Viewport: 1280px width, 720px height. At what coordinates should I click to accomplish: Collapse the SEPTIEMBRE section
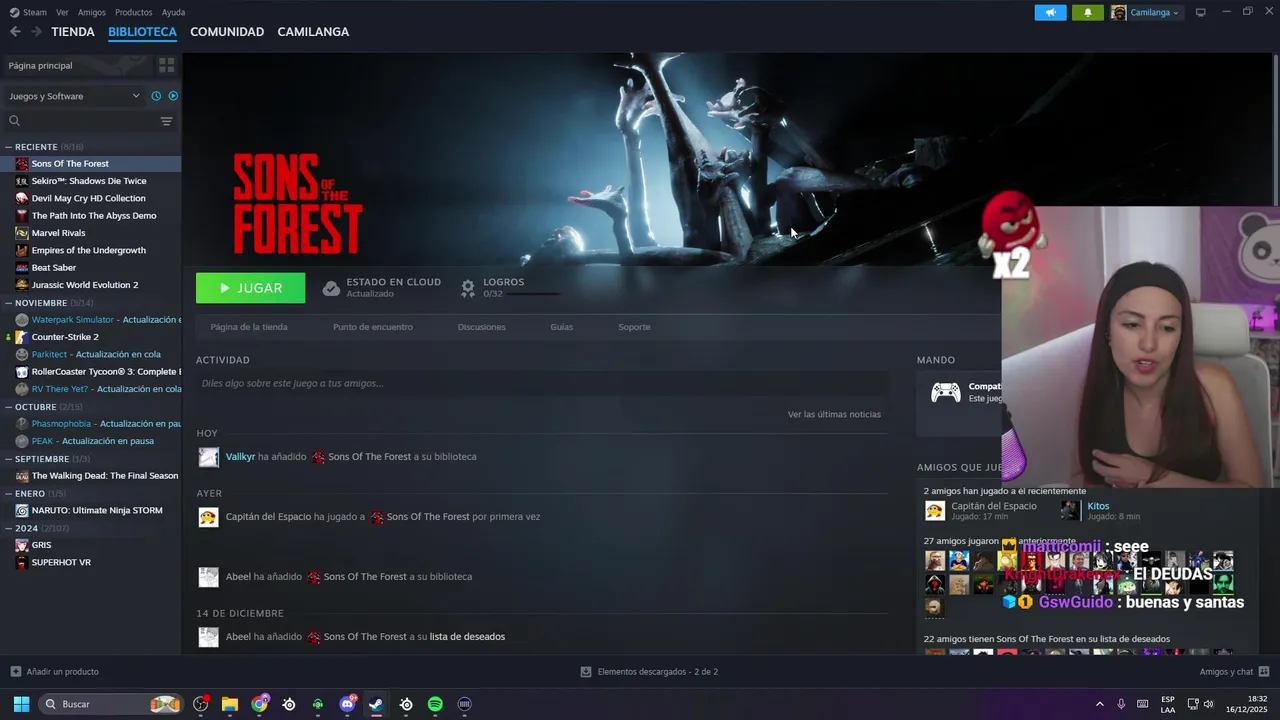point(9,459)
